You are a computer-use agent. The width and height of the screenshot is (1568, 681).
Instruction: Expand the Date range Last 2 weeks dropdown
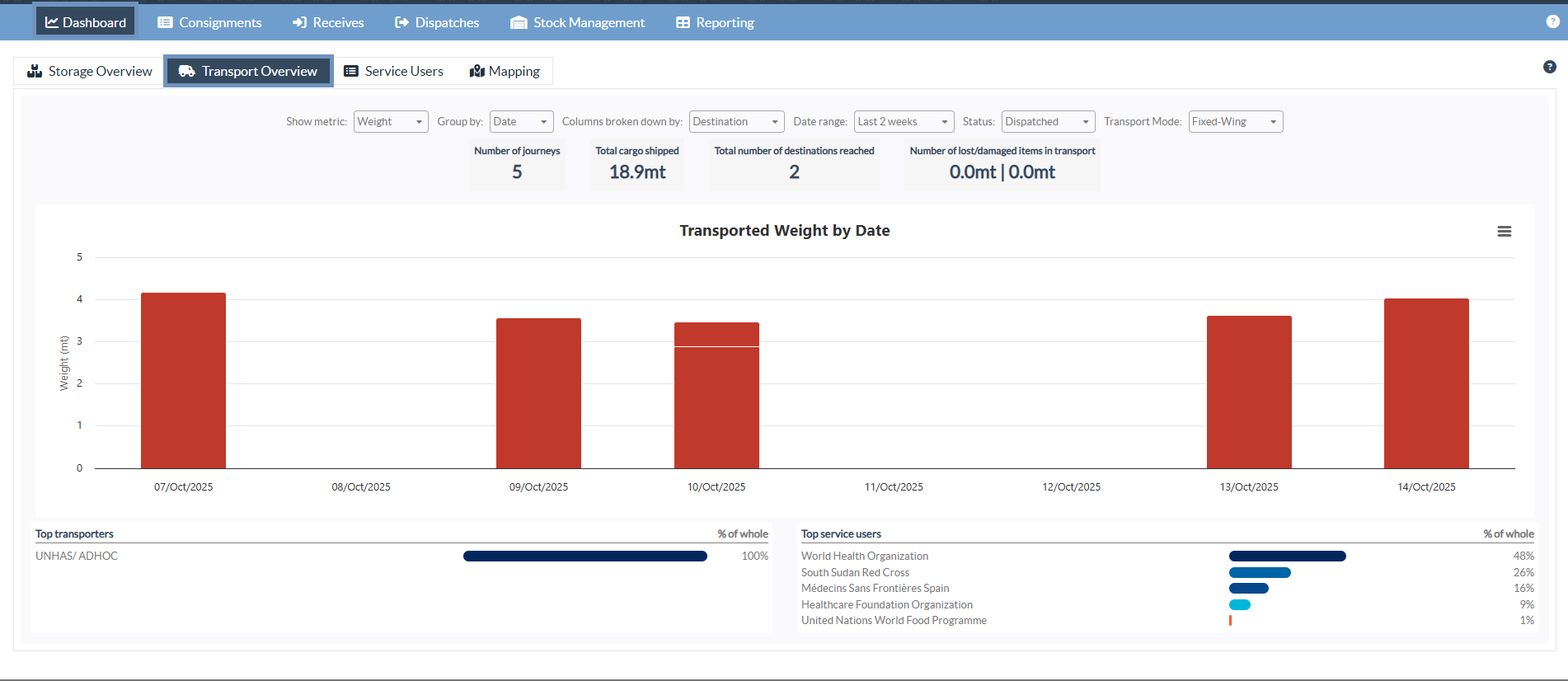click(x=904, y=121)
